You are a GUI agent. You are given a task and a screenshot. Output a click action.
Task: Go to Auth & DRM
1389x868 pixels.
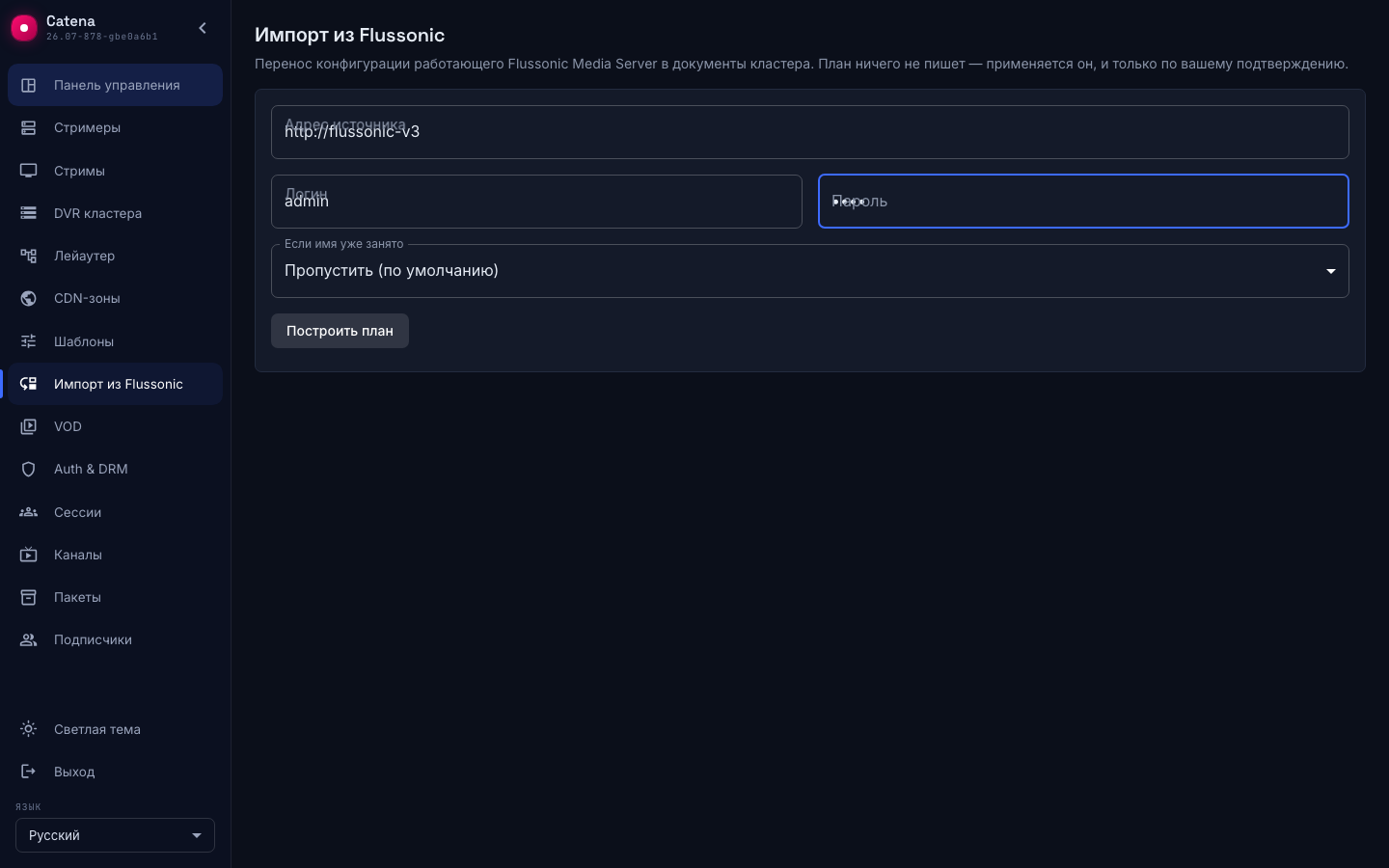click(116, 469)
